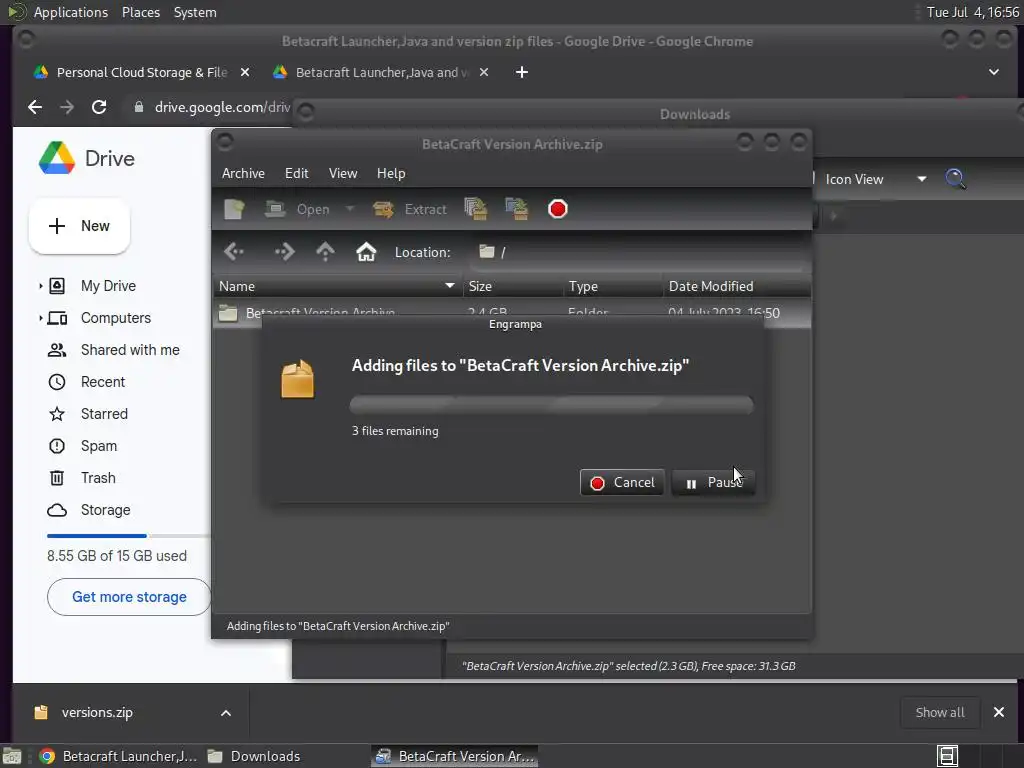Screen dimensions: 1024x768
Task: Cancel adding files to the archive
Action: (622, 483)
